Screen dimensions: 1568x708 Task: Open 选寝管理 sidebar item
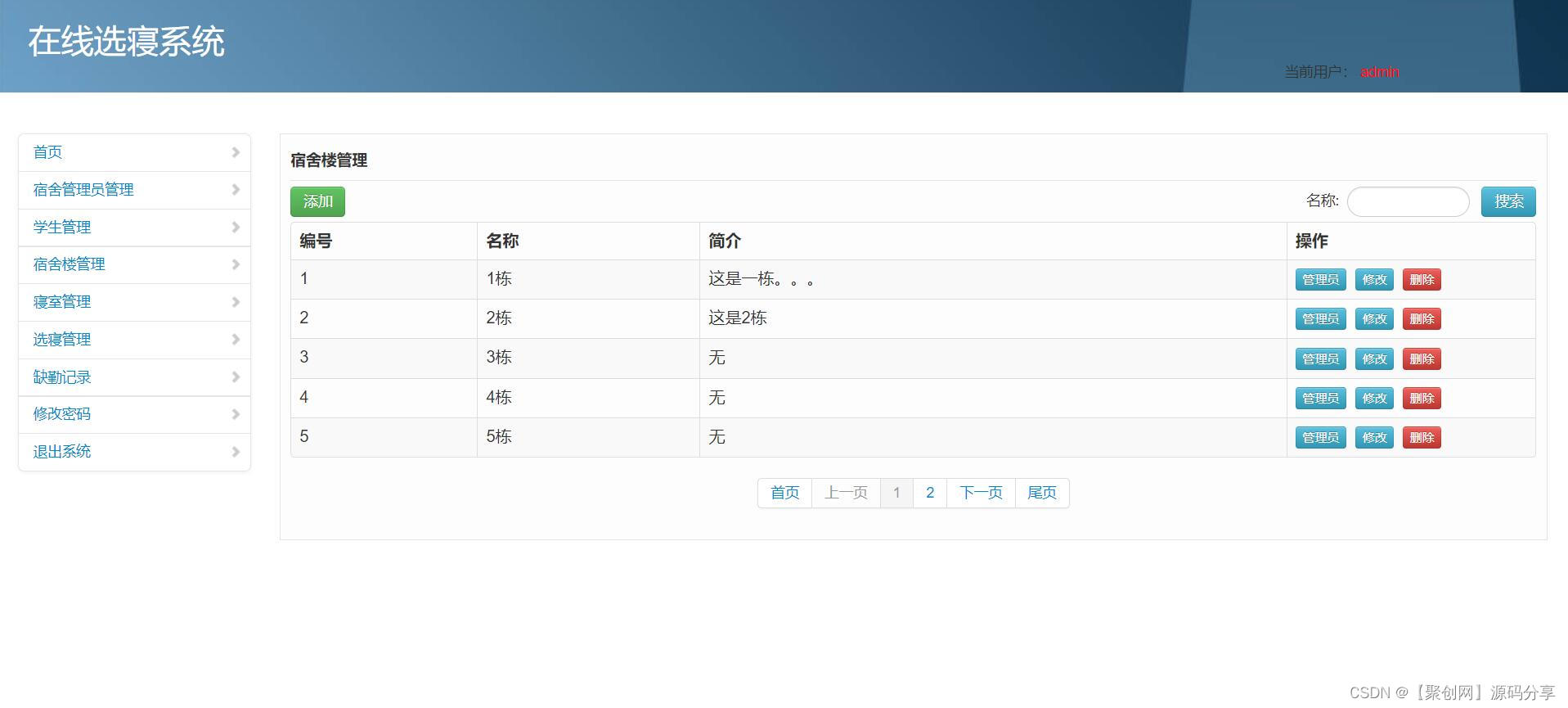(x=134, y=340)
